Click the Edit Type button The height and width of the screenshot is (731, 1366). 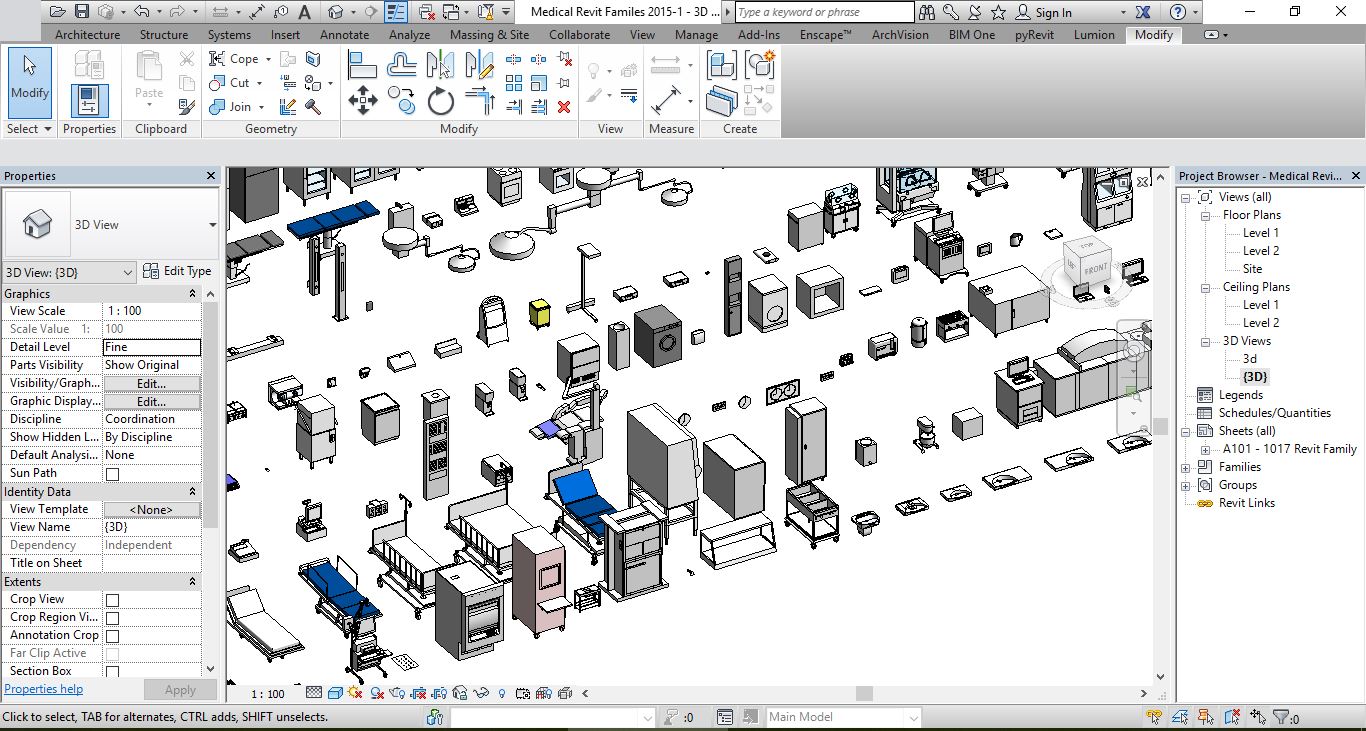point(178,271)
